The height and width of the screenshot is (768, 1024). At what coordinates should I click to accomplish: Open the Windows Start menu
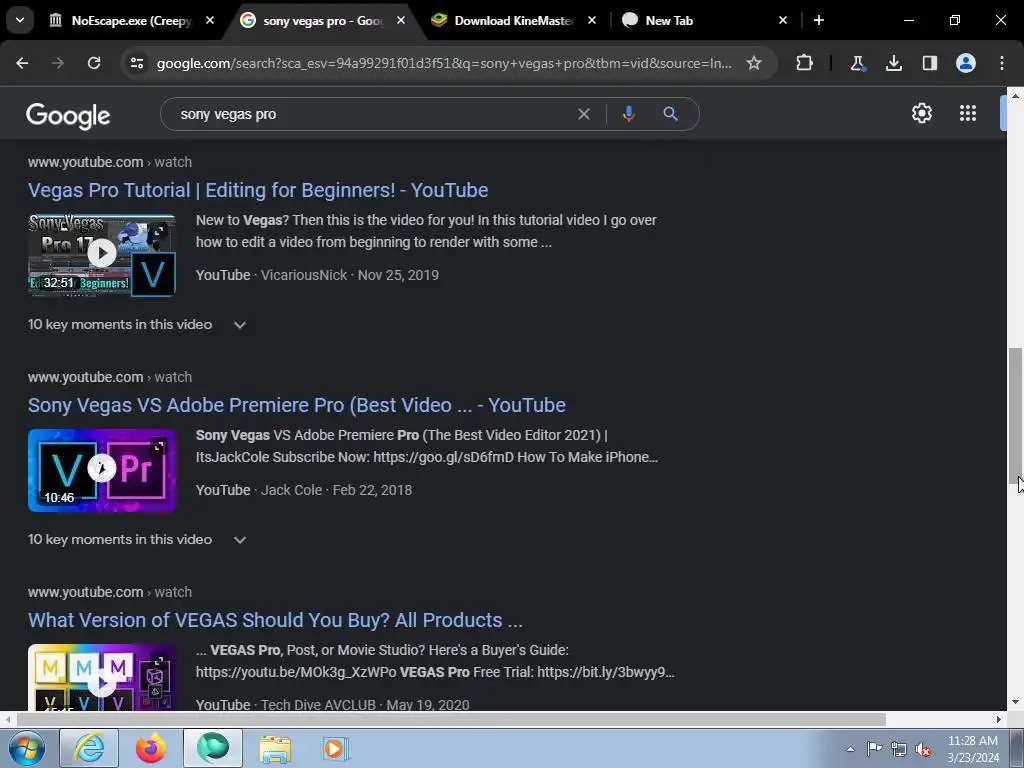(27, 748)
